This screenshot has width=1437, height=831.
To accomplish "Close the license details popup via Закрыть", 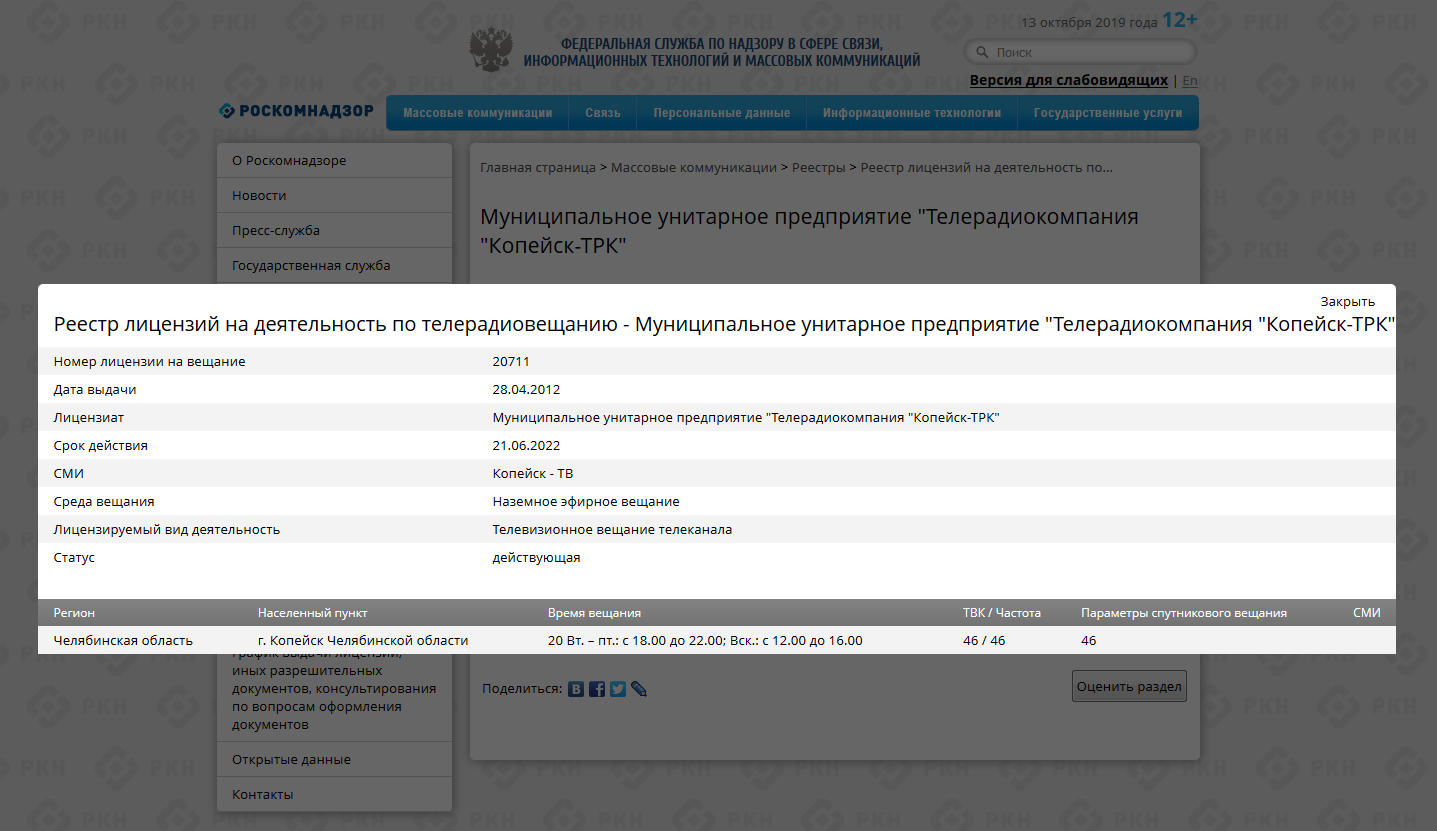I will pos(1347,302).
